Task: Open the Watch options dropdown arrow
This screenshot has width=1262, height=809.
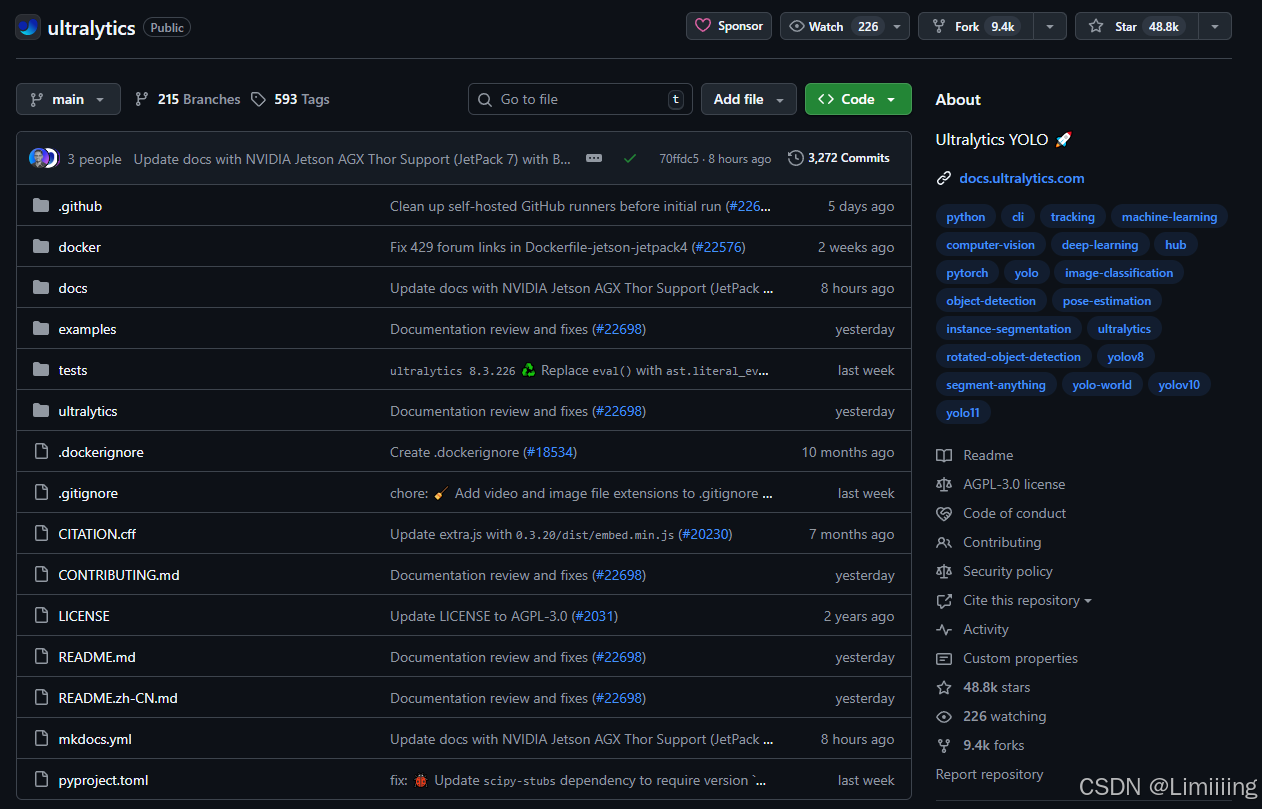Action: click(897, 26)
